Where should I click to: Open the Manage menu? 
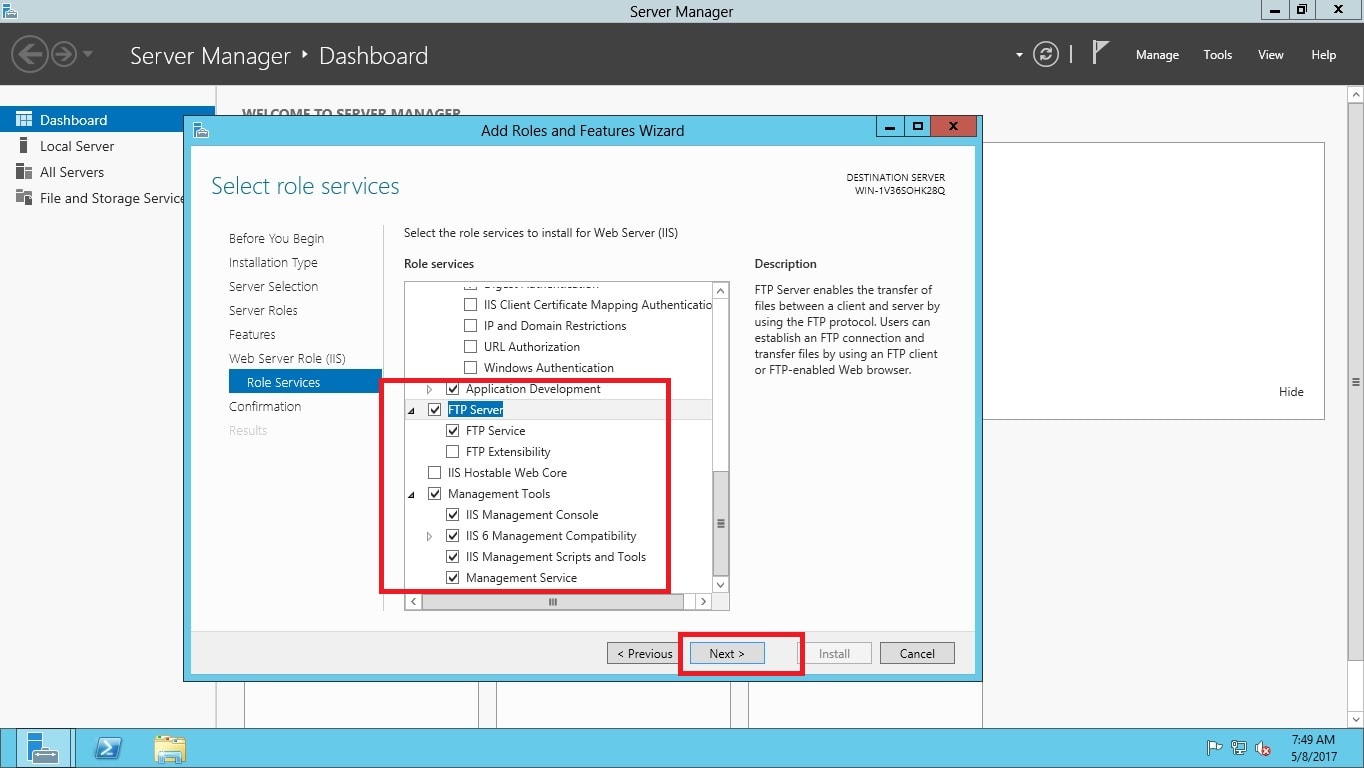(1157, 55)
